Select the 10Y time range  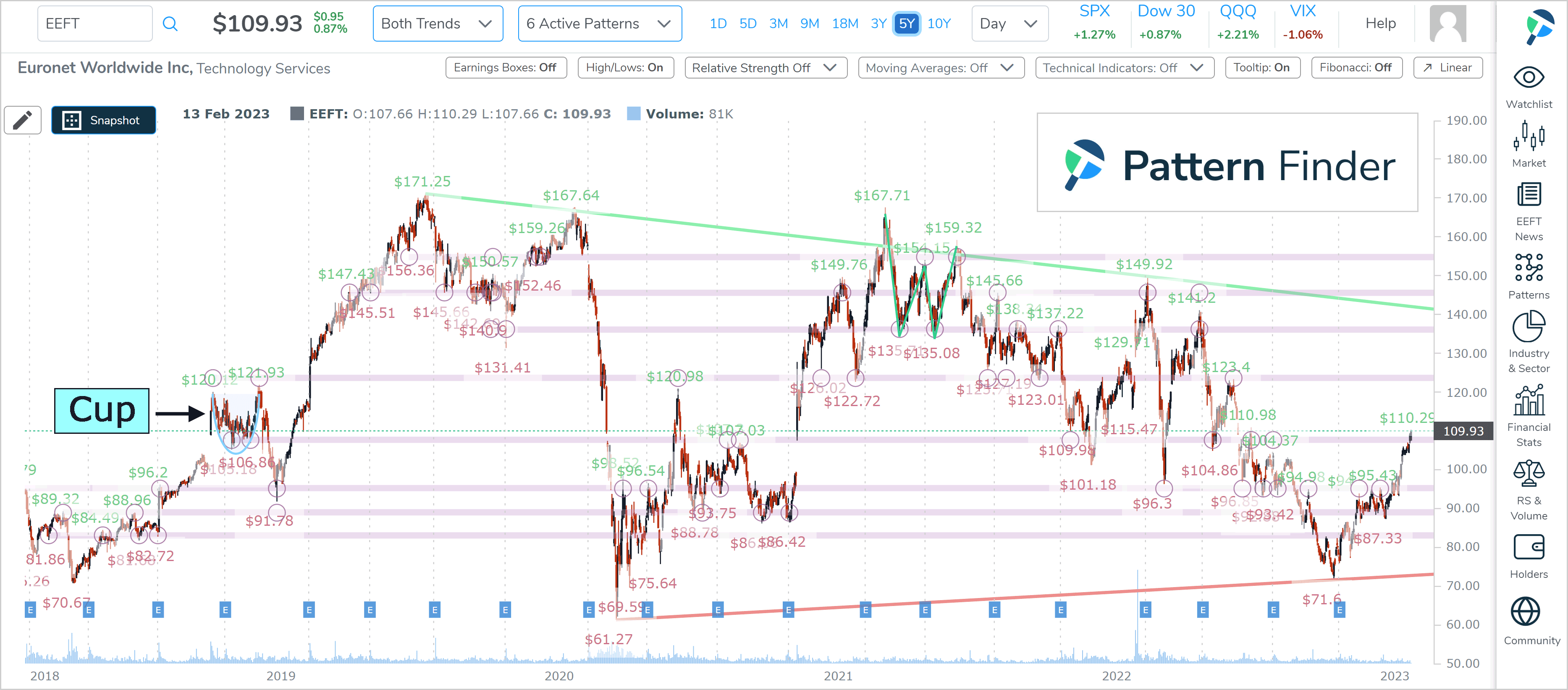point(939,24)
